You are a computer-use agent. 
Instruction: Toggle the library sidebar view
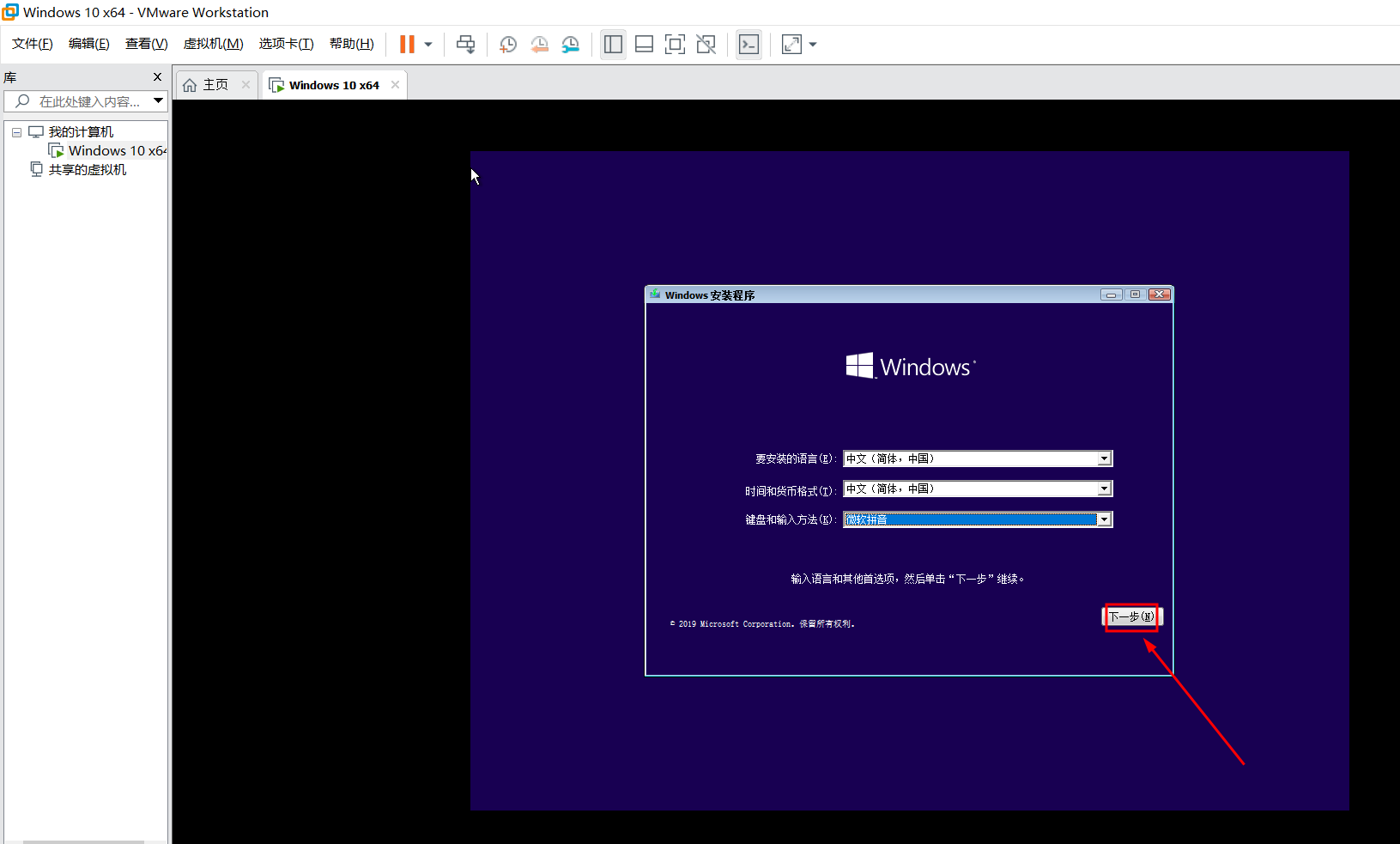coord(613,44)
